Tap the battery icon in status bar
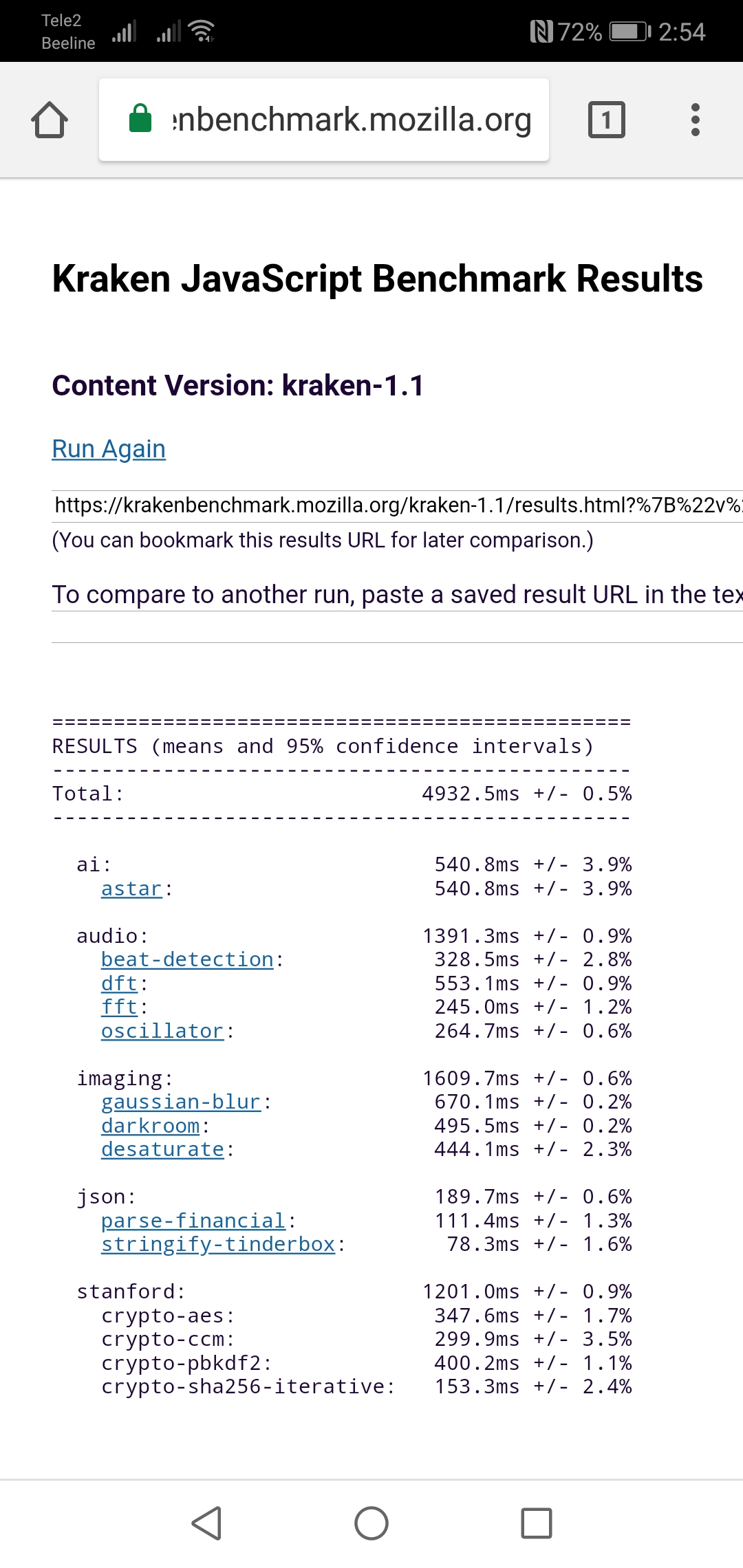Image resolution: width=743 pixels, height=1568 pixels. click(x=629, y=32)
